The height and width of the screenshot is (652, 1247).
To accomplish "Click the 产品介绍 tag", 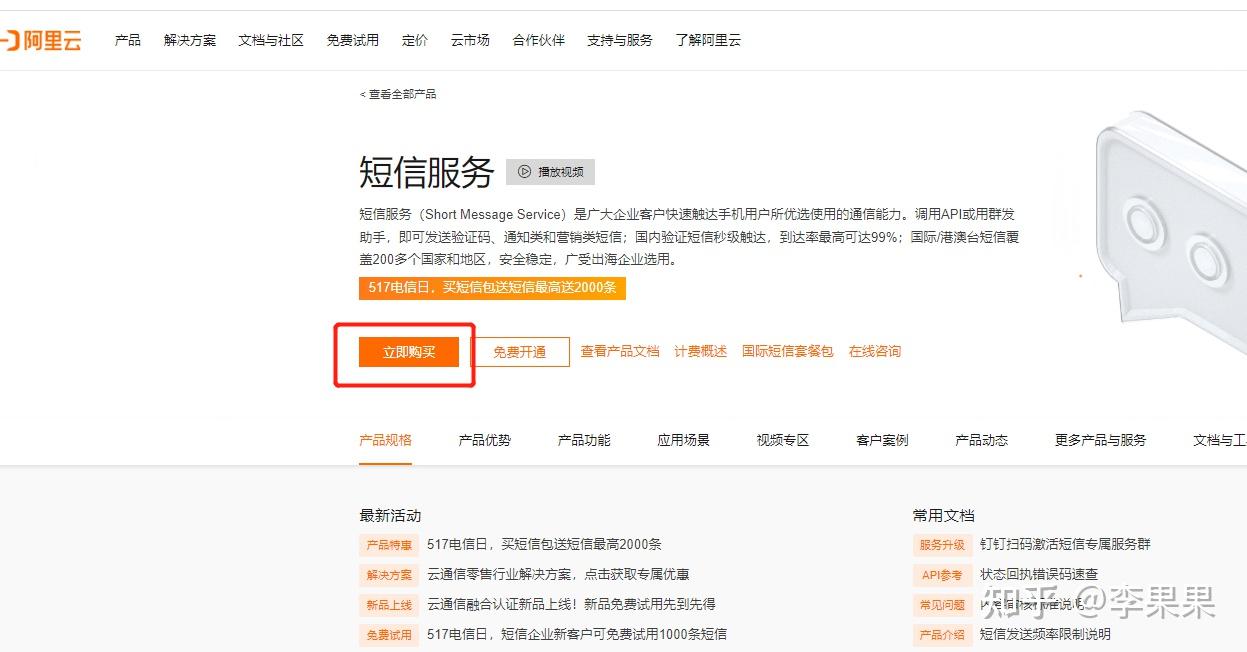I will [942, 635].
